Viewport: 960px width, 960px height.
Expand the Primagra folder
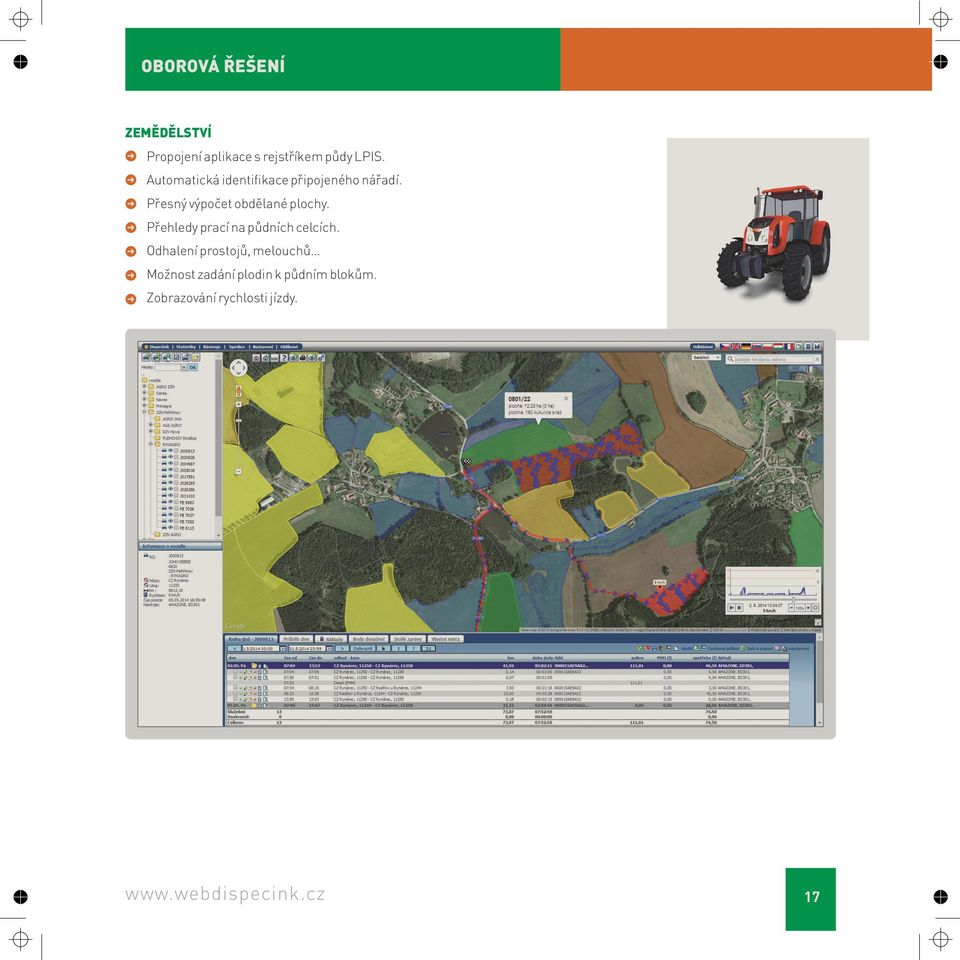144,405
